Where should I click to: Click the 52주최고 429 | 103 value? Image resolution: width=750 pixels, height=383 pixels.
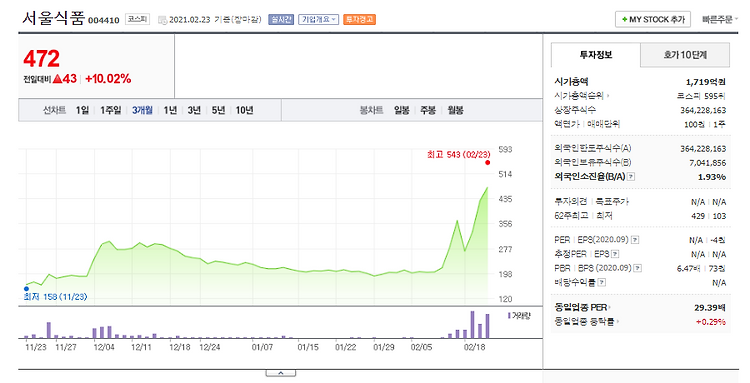(x=708, y=216)
